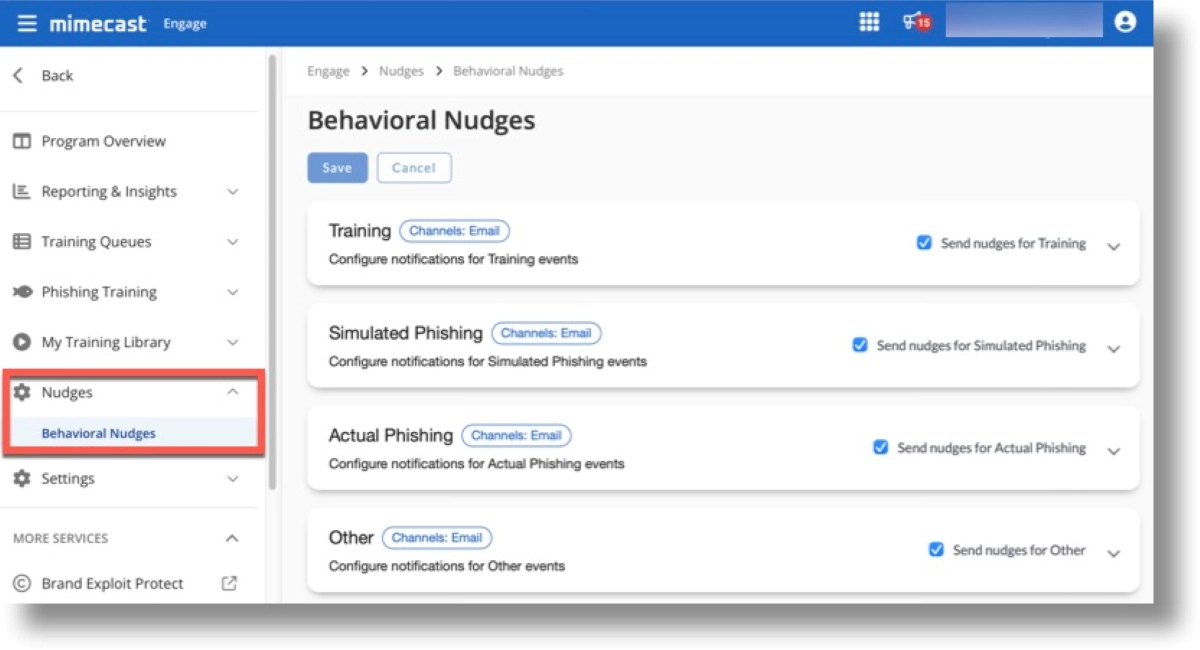Image resolution: width=1200 pixels, height=650 pixels.
Task: Click the Phishing Training fish icon
Action: pos(22,292)
